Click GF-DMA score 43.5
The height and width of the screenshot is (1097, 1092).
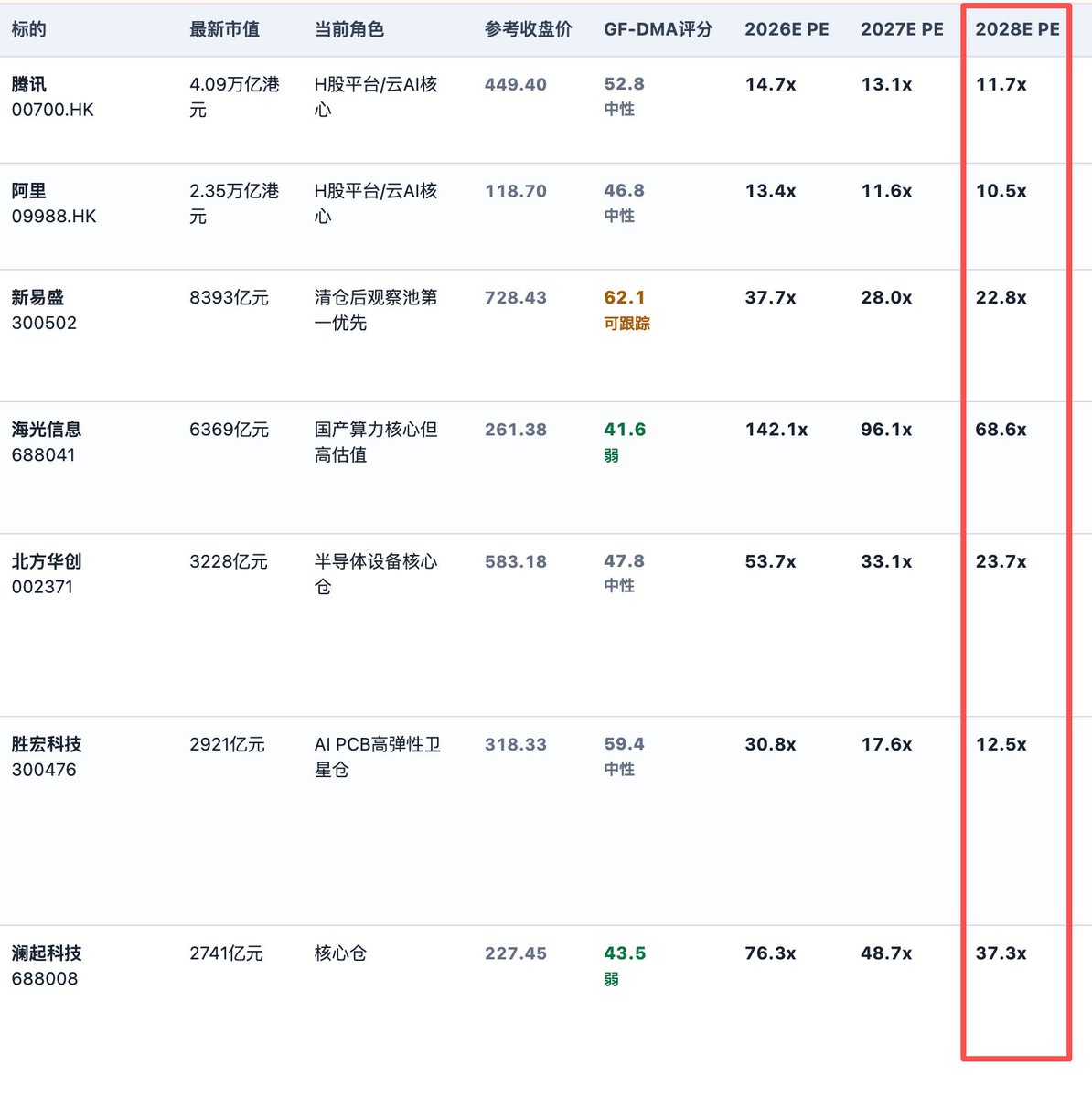tap(625, 953)
